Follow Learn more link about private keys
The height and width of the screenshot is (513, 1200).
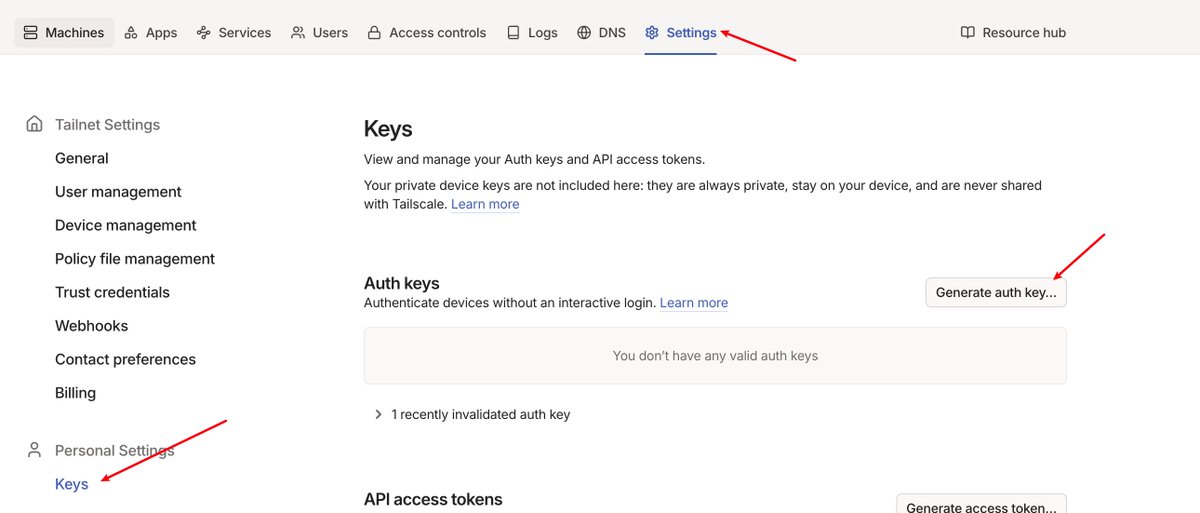[x=485, y=204]
